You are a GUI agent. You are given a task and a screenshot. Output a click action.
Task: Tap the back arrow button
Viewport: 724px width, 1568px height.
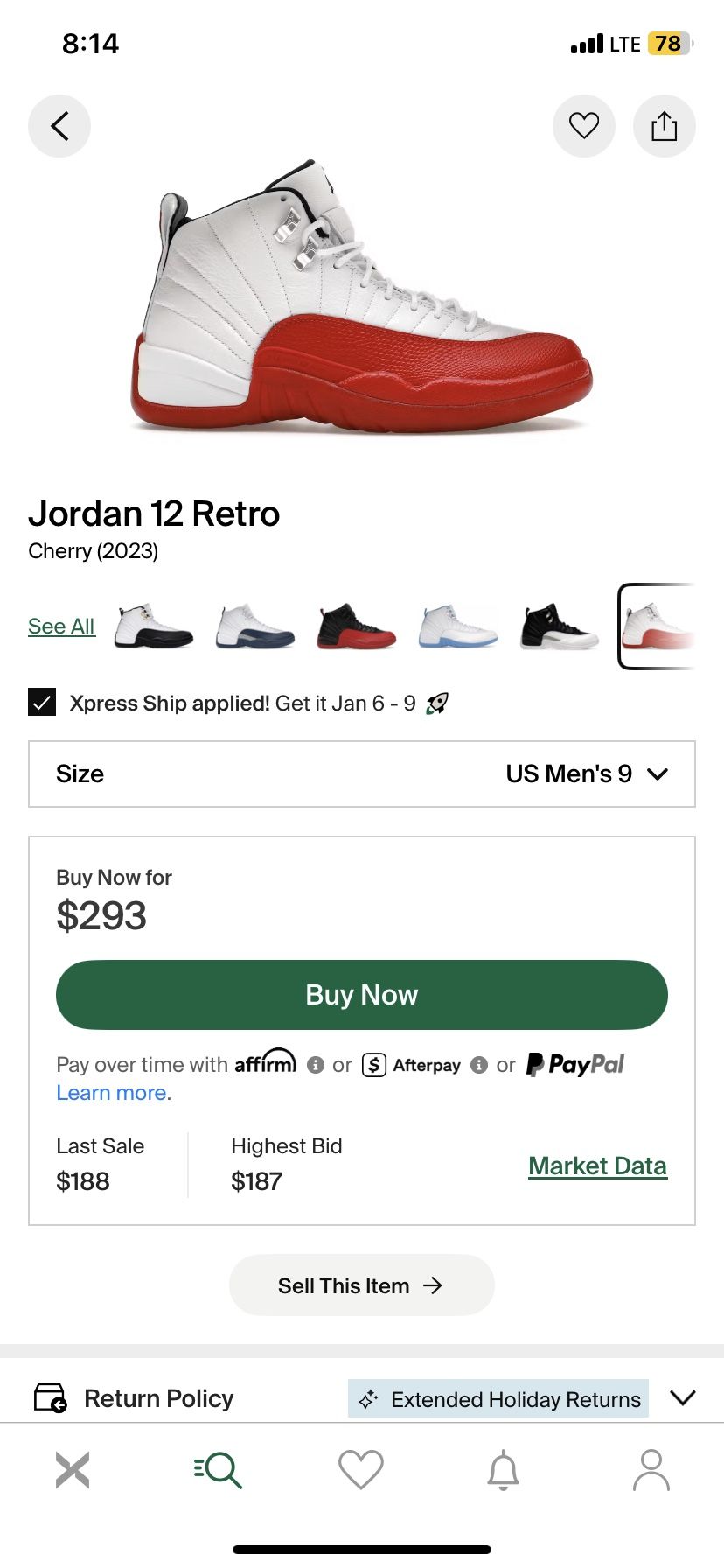59,126
